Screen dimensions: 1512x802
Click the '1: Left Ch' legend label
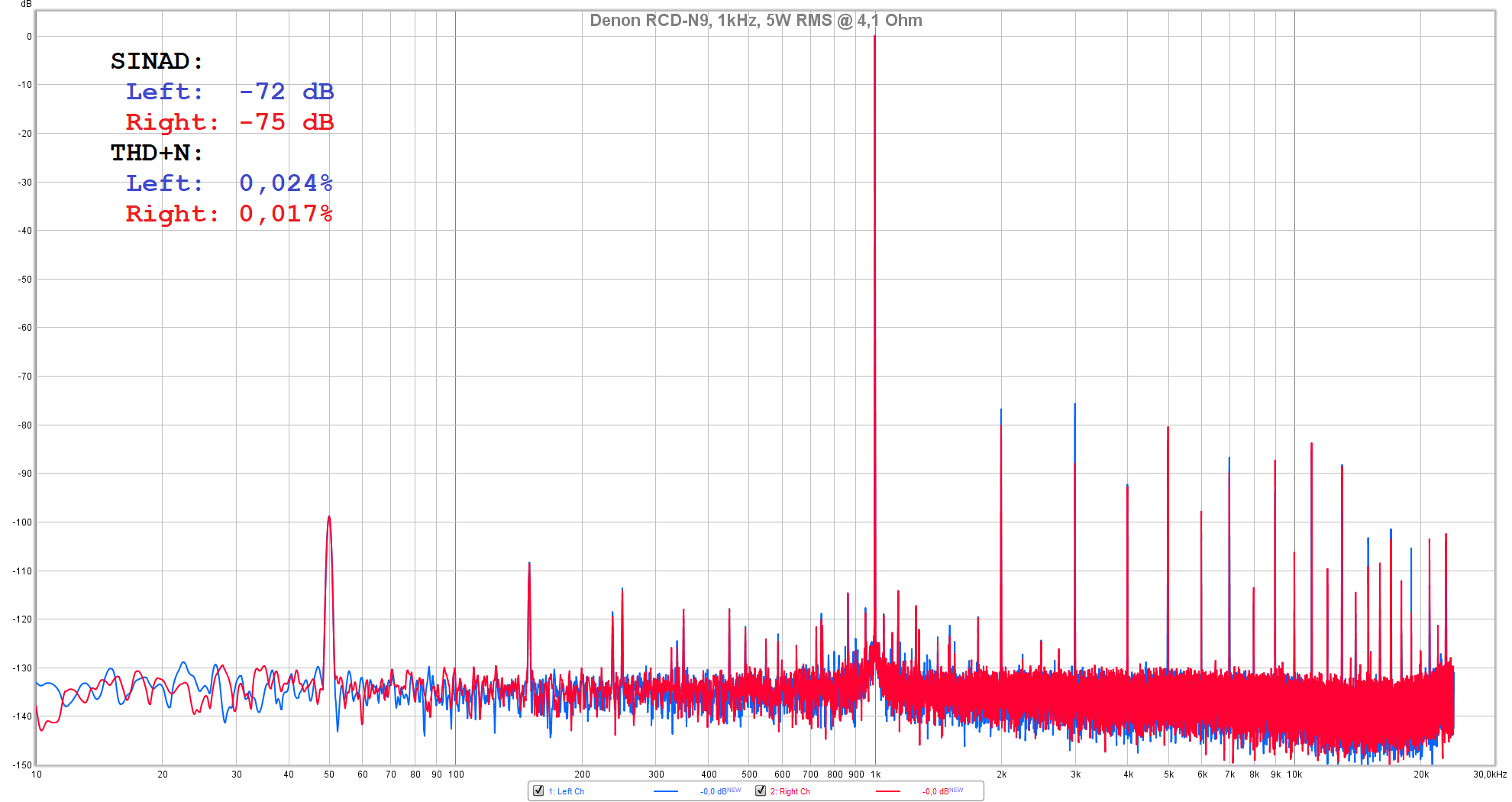tap(566, 791)
